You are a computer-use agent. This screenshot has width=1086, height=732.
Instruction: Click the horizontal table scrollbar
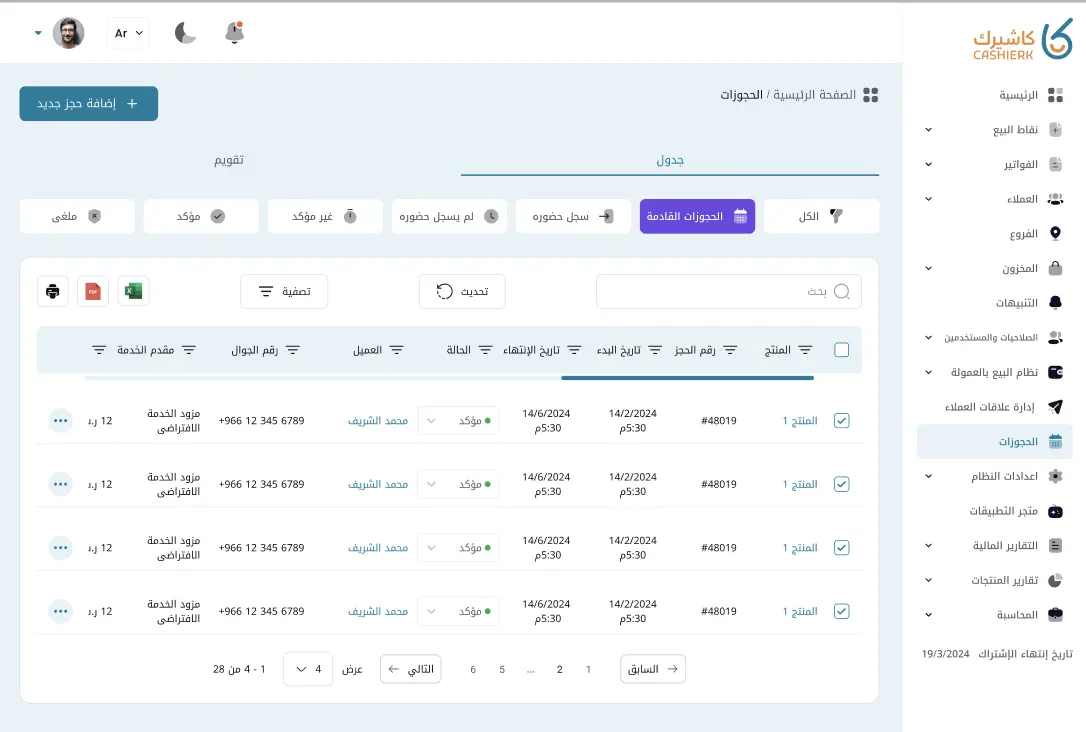tap(687, 378)
